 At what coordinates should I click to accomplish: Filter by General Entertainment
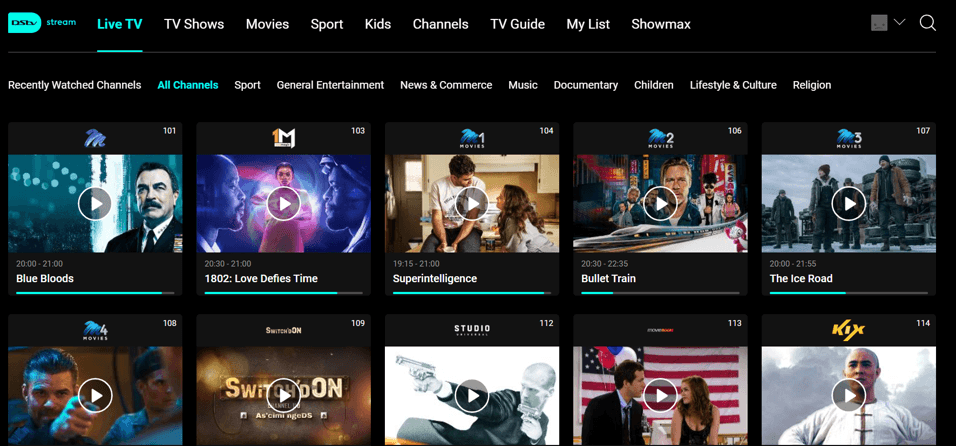(330, 85)
